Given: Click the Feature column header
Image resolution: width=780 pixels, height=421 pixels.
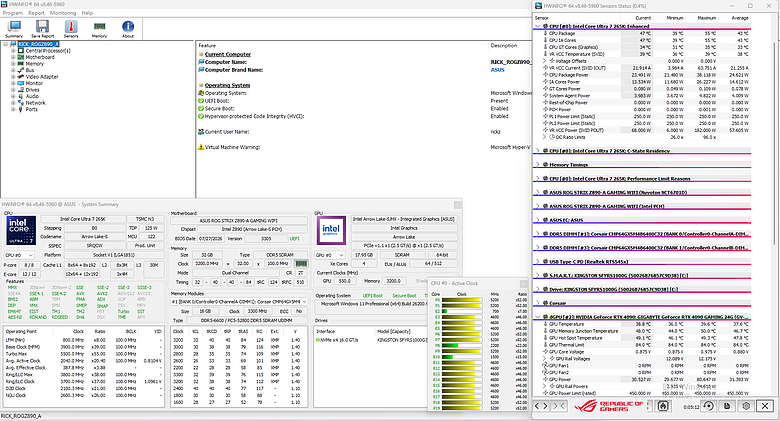Looking at the screenshot, I should tap(207, 45).
